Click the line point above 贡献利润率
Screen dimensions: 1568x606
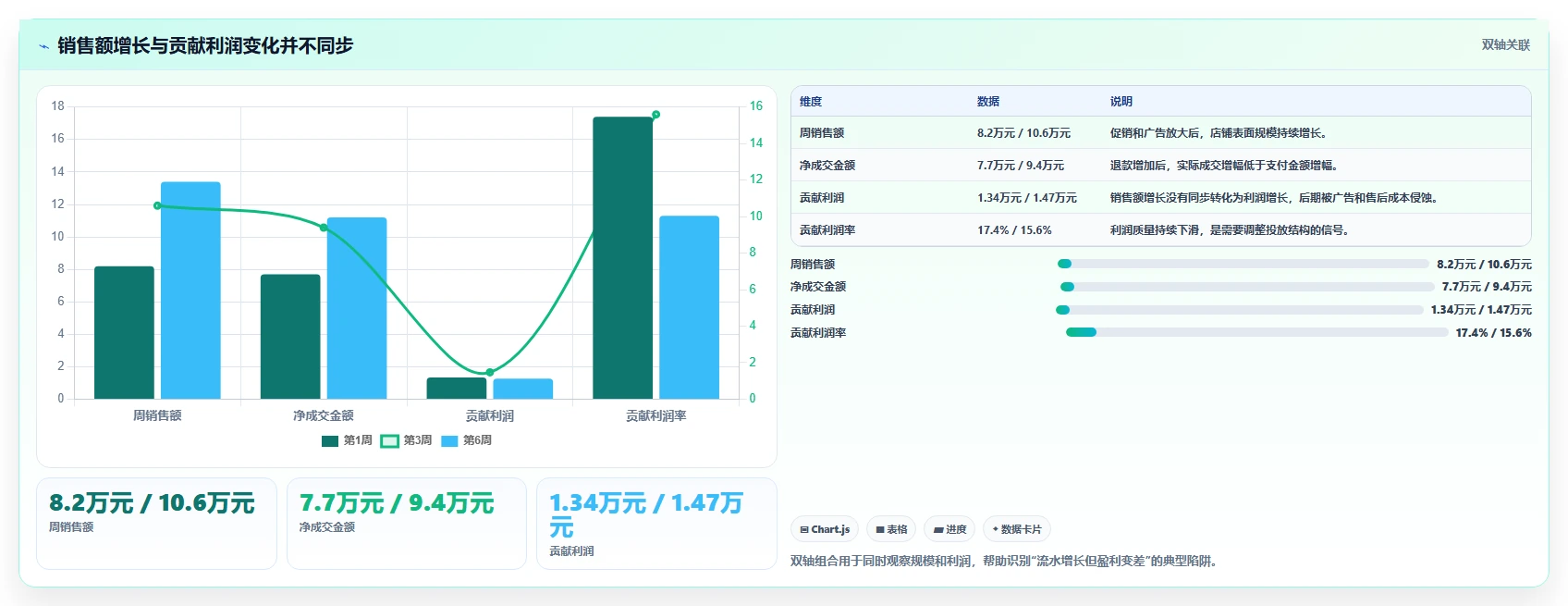(655, 115)
